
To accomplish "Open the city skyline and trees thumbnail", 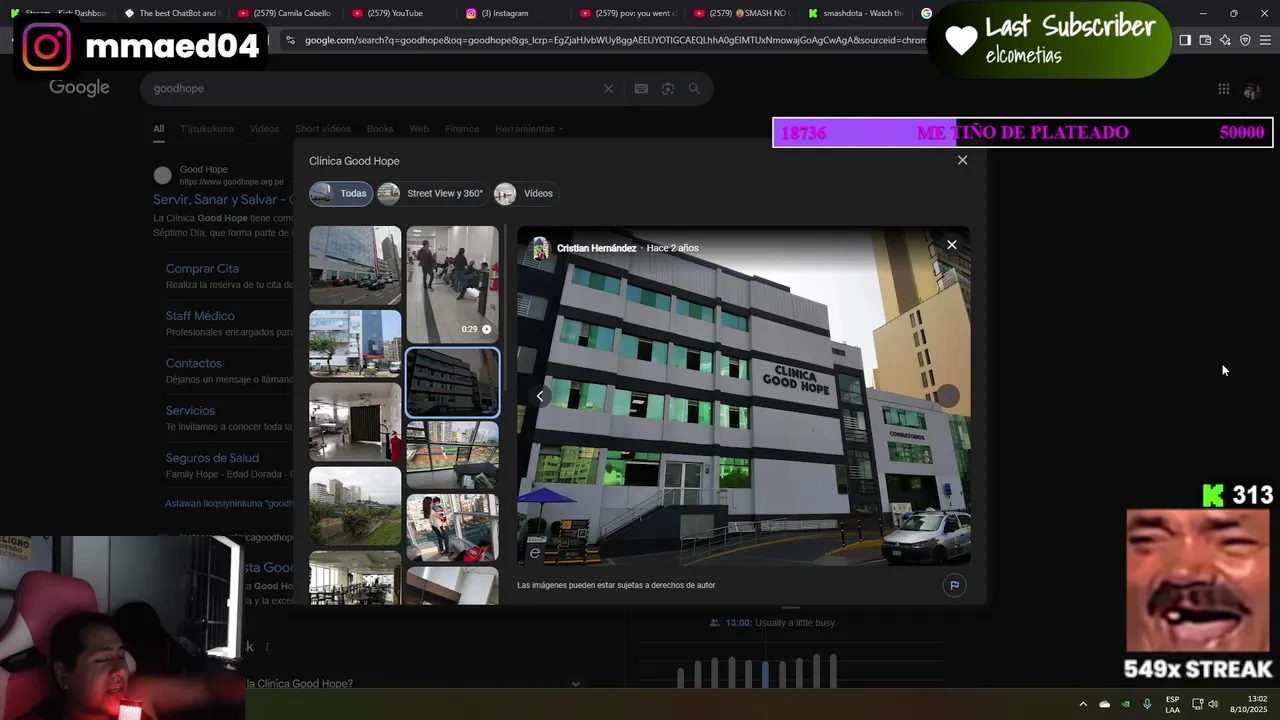I will click(x=355, y=506).
